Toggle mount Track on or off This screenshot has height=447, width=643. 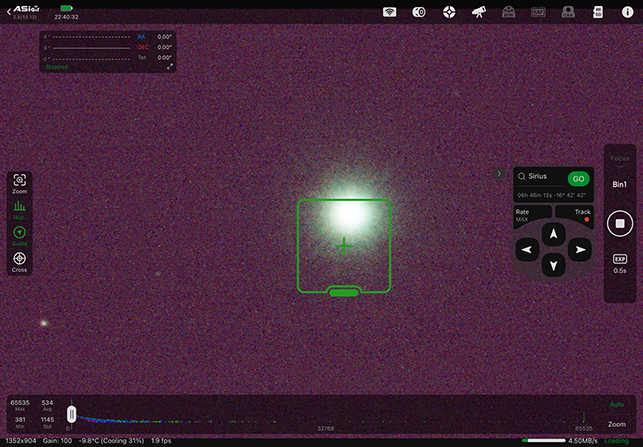(x=582, y=215)
